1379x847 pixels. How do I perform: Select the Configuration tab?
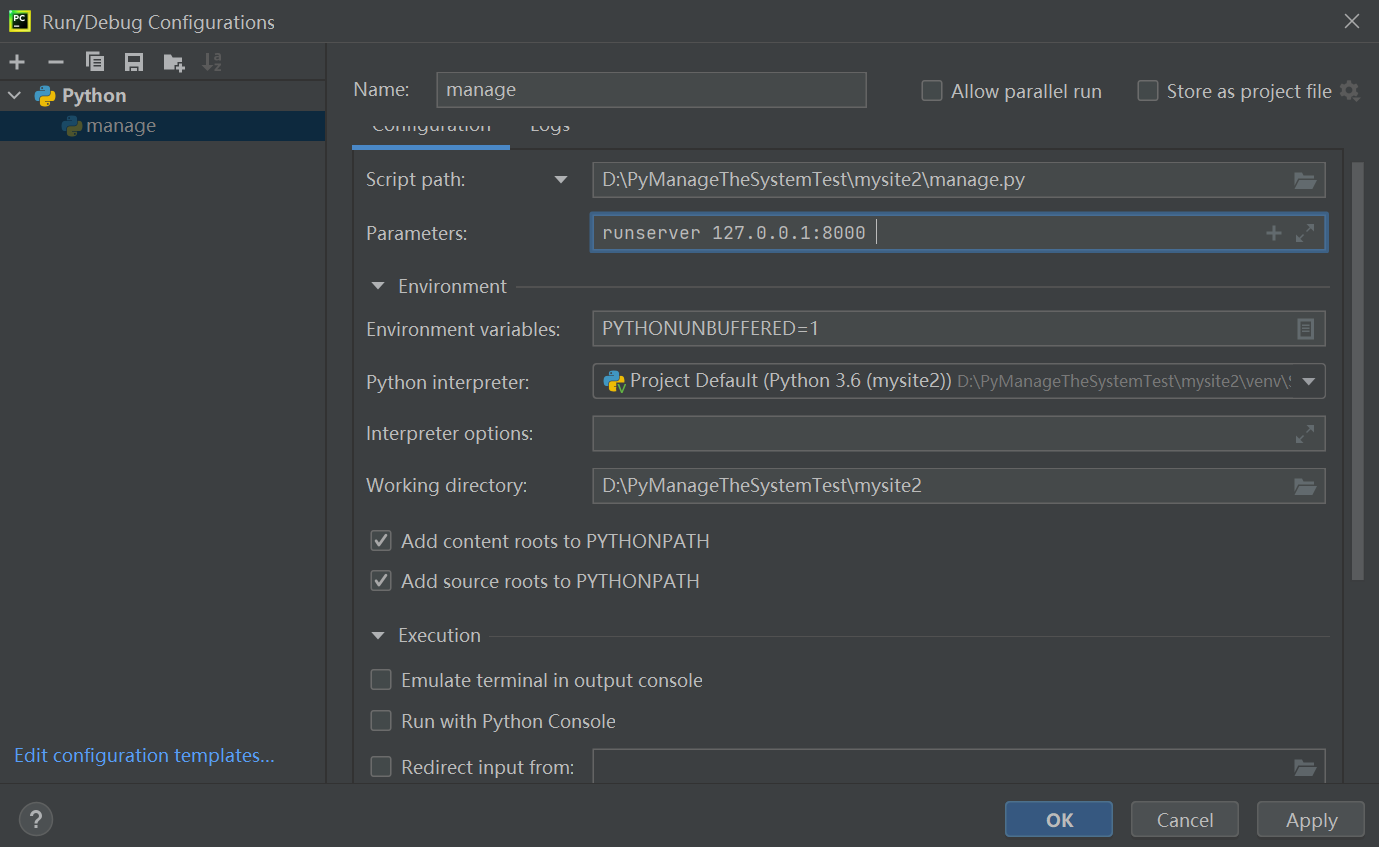431,127
